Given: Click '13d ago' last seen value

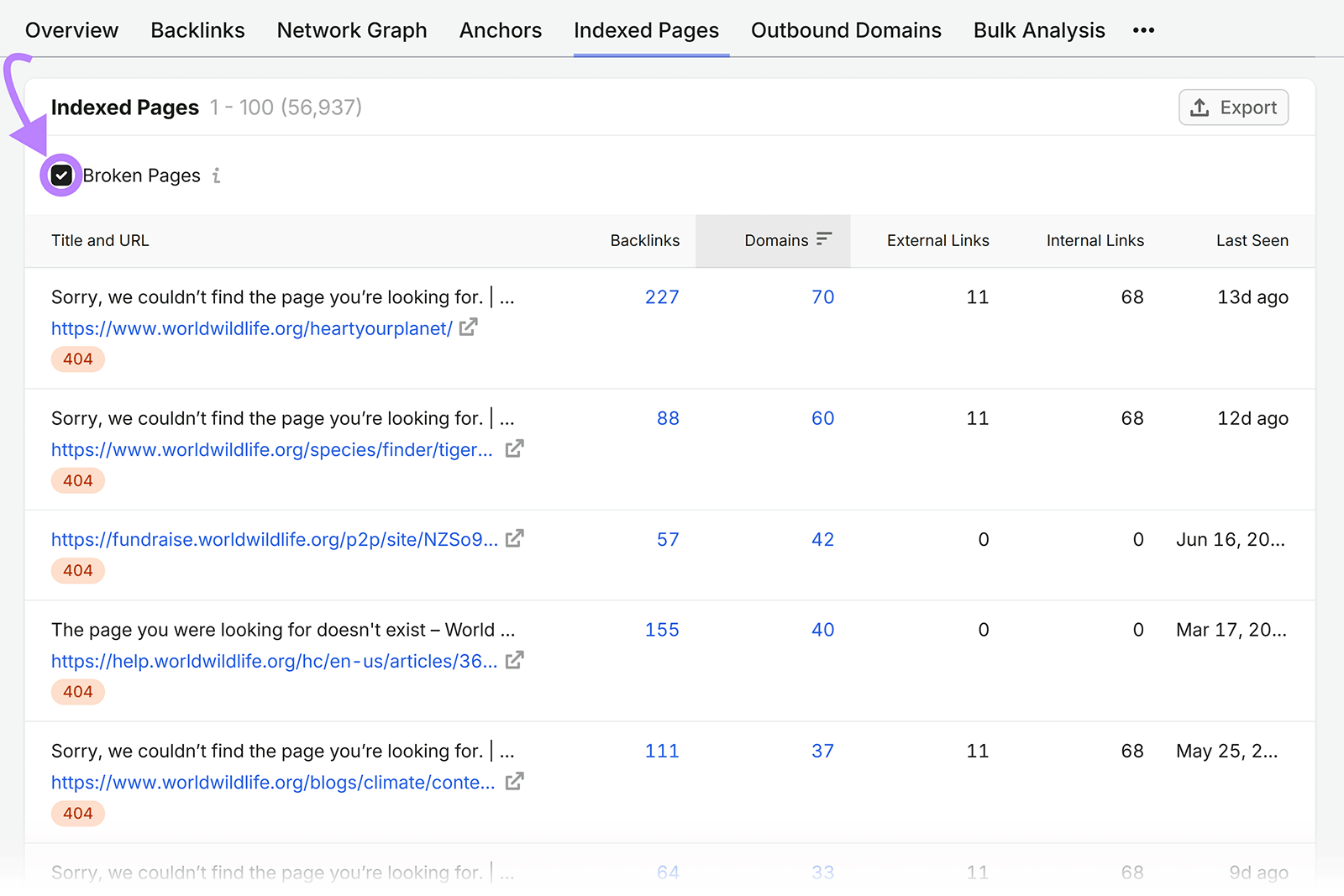Looking at the screenshot, I should pos(1252,297).
